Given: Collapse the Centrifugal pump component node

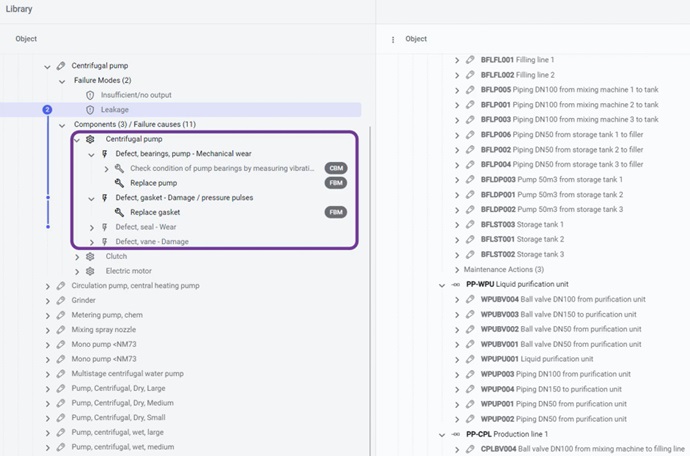Looking at the screenshot, I should (77, 139).
